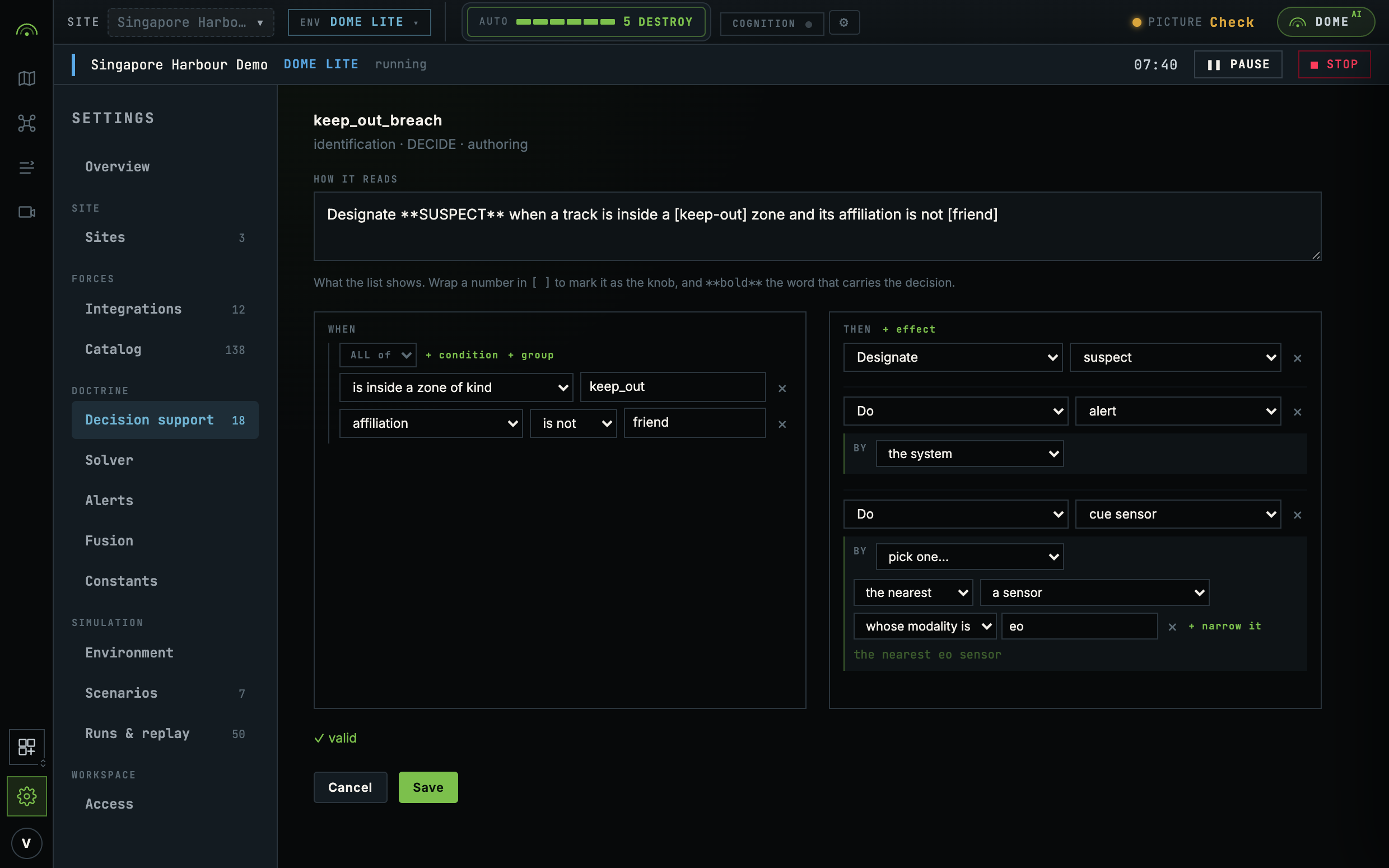The height and width of the screenshot is (868, 1389).
Task: Open the settings gear in the left sidebar
Action: click(26, 796)
